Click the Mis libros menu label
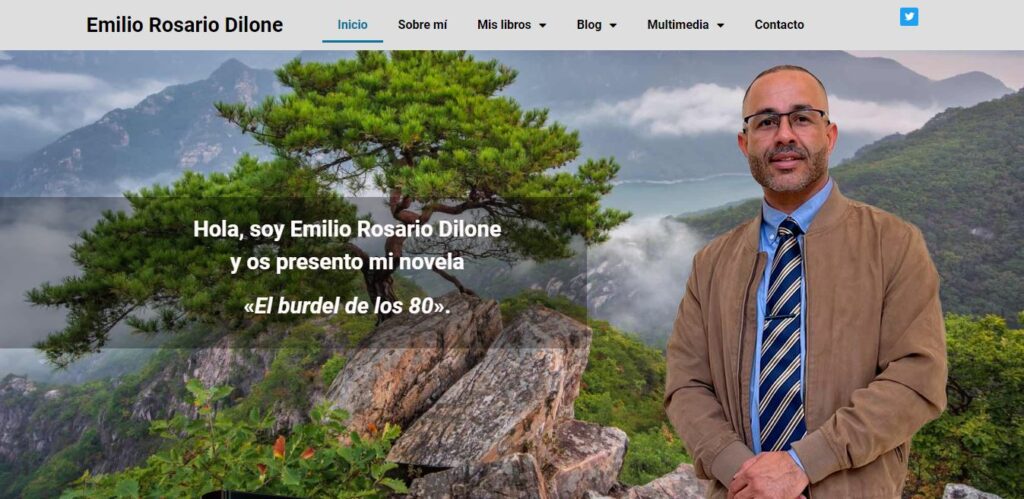Viewport: 1024px width, 499px height. click(x=504, y=25)
